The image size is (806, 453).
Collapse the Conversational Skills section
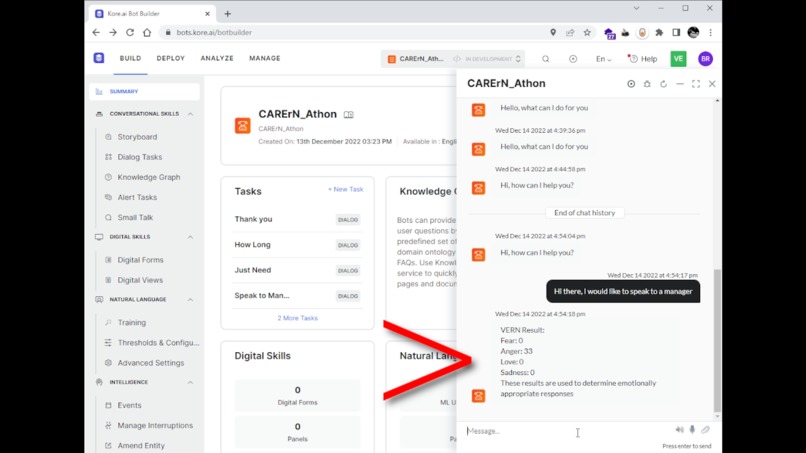[x=190, y=114]
